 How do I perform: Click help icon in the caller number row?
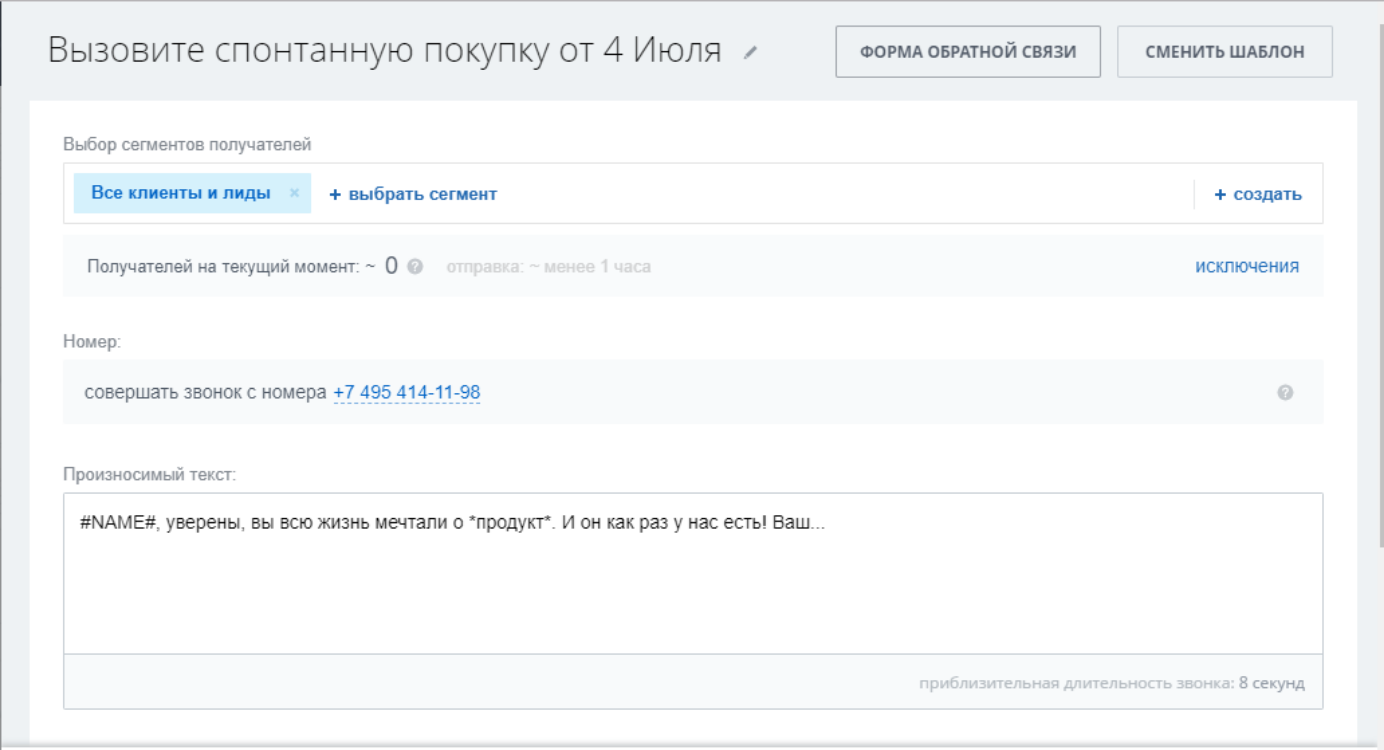tap(1285, 393)
